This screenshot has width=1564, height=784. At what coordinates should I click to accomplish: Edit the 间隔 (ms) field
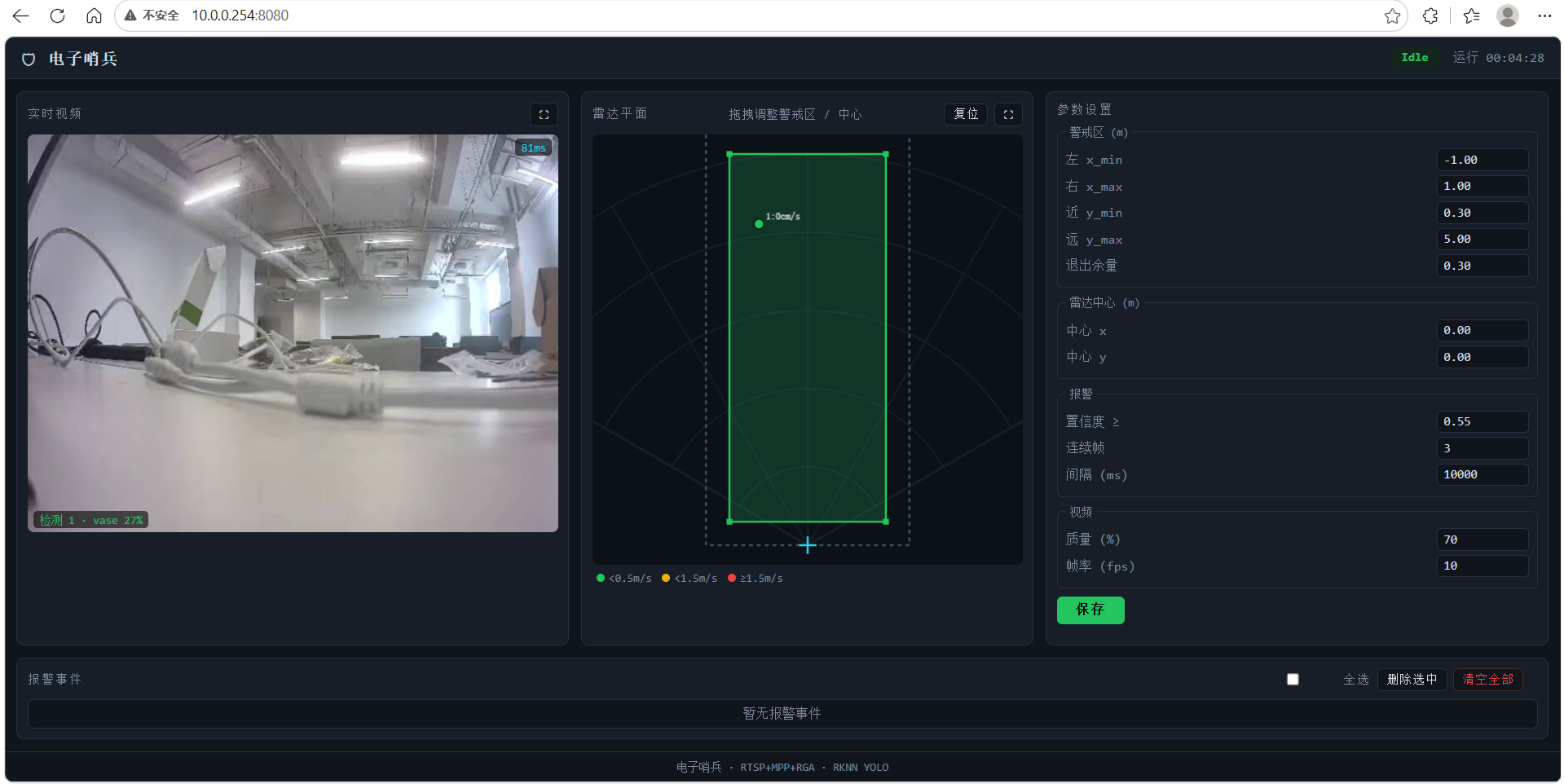tap(1482, 474)
